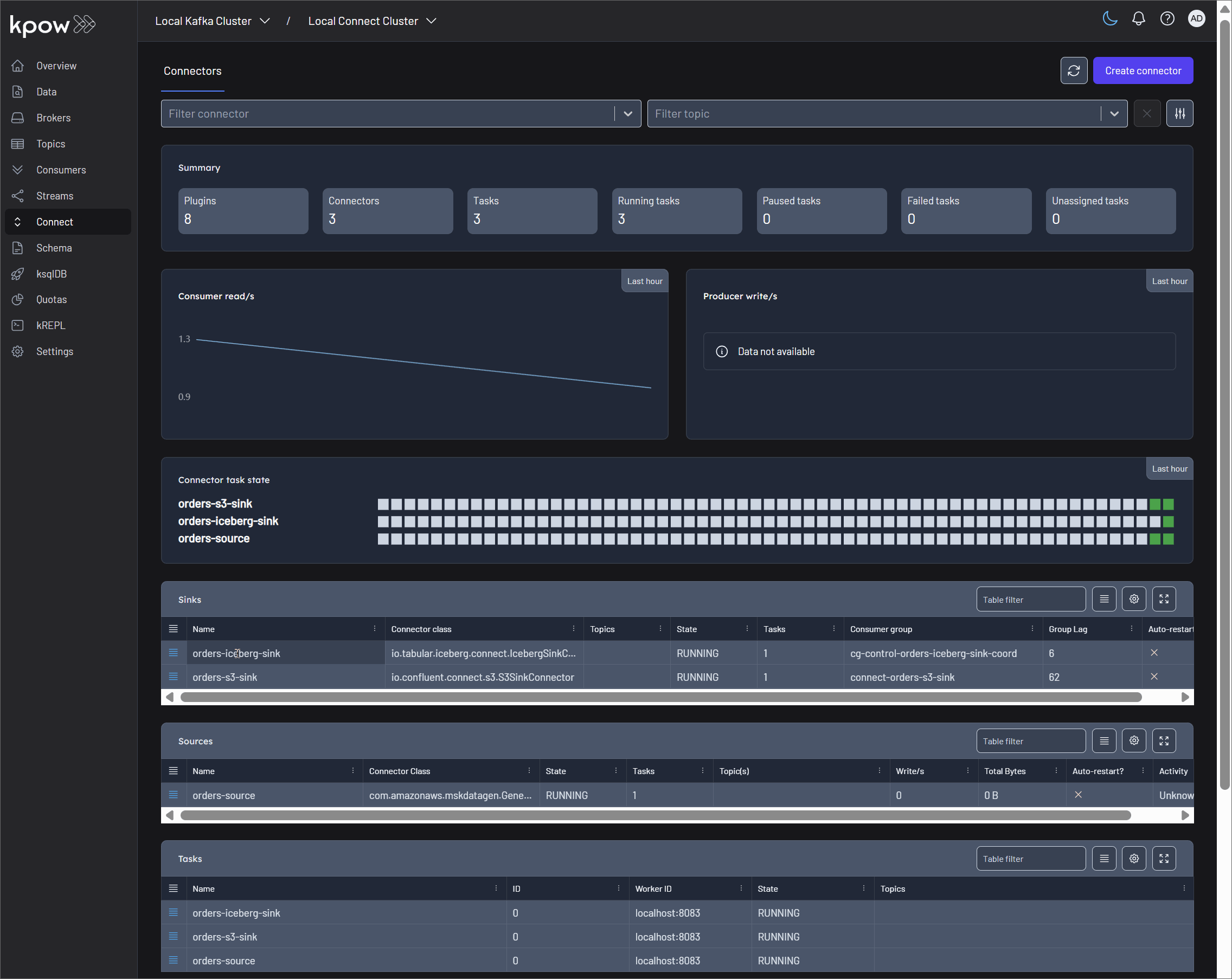Image resolution: width=1232 pixels, height=979 pixels.
Task: Open row menu for orders-s3-sink sink
Action: point(173,677)
